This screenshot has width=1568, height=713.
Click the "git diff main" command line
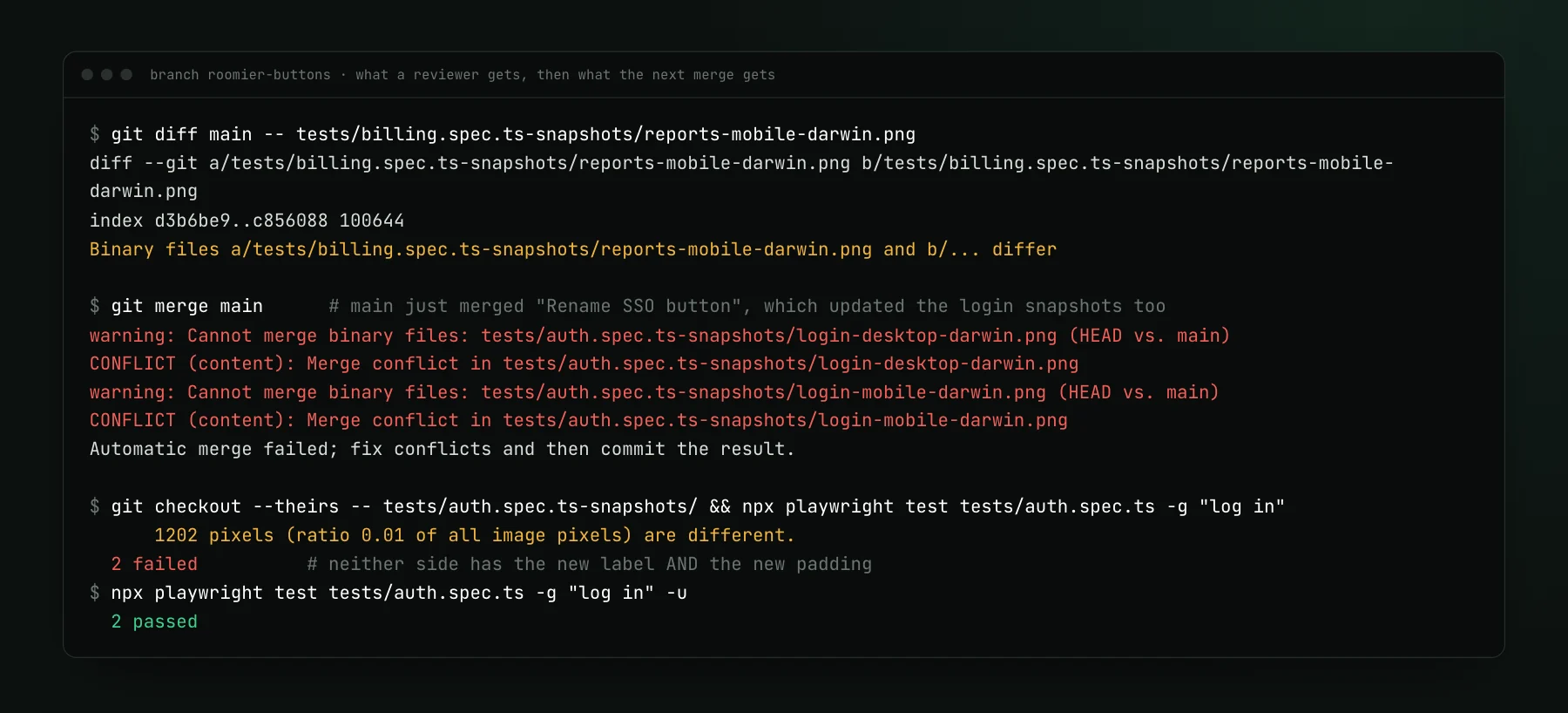click(x=503, y=134)
